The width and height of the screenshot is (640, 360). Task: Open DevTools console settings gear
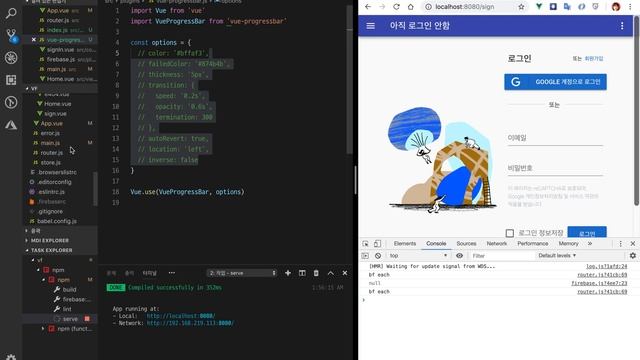click(633, 256)
